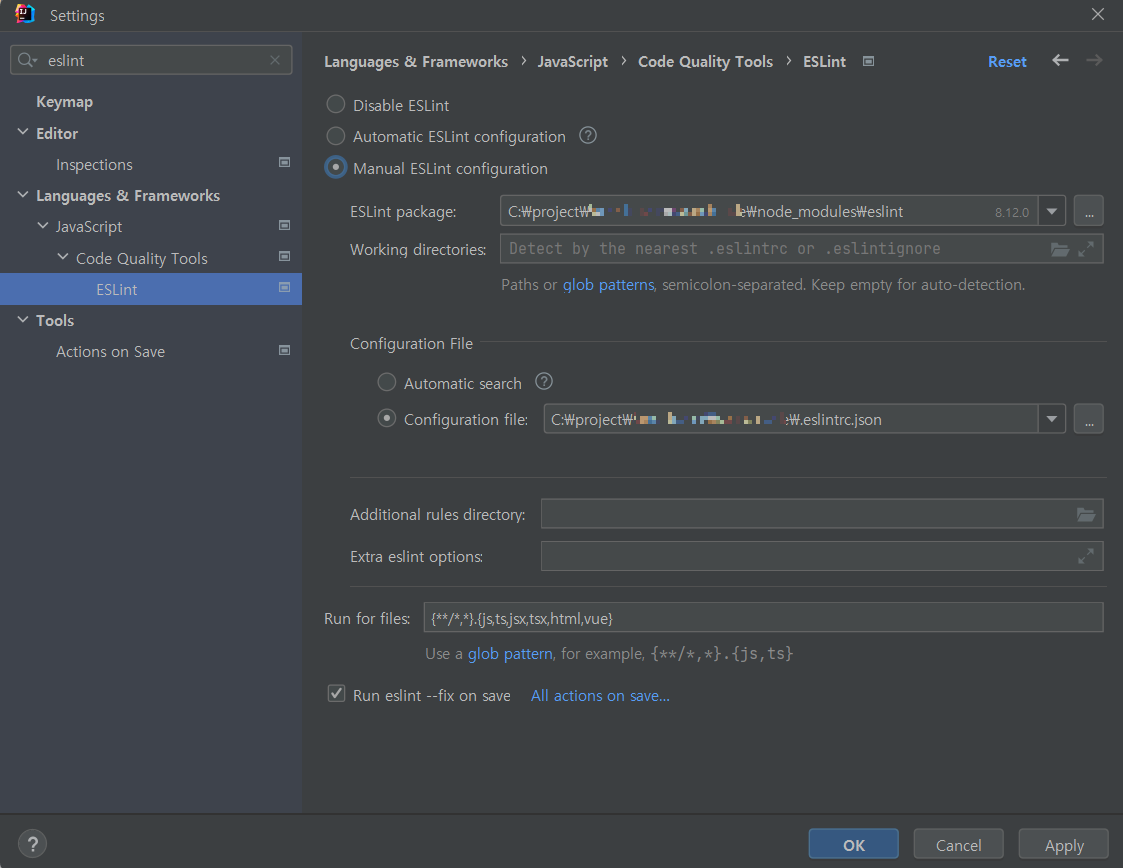The image size is (1123, 868).
Task: Expand the Working directories field
Action: pyautogui.click(x=1086, y=249)
